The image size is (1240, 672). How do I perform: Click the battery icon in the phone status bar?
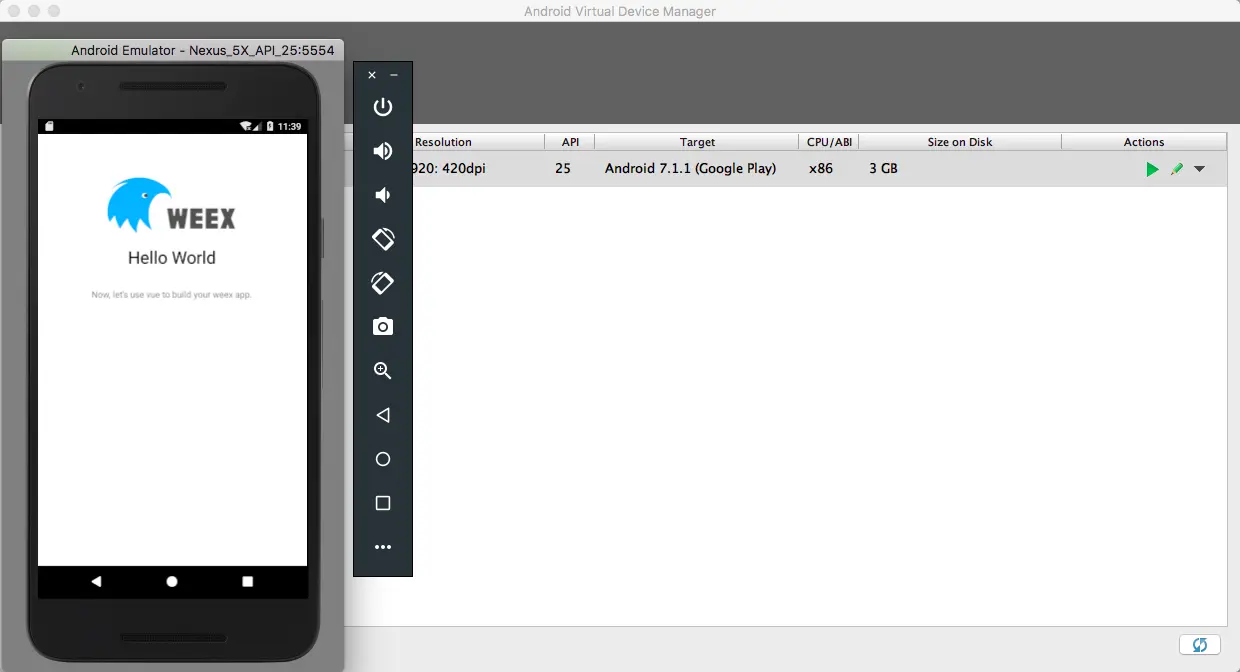270,127
